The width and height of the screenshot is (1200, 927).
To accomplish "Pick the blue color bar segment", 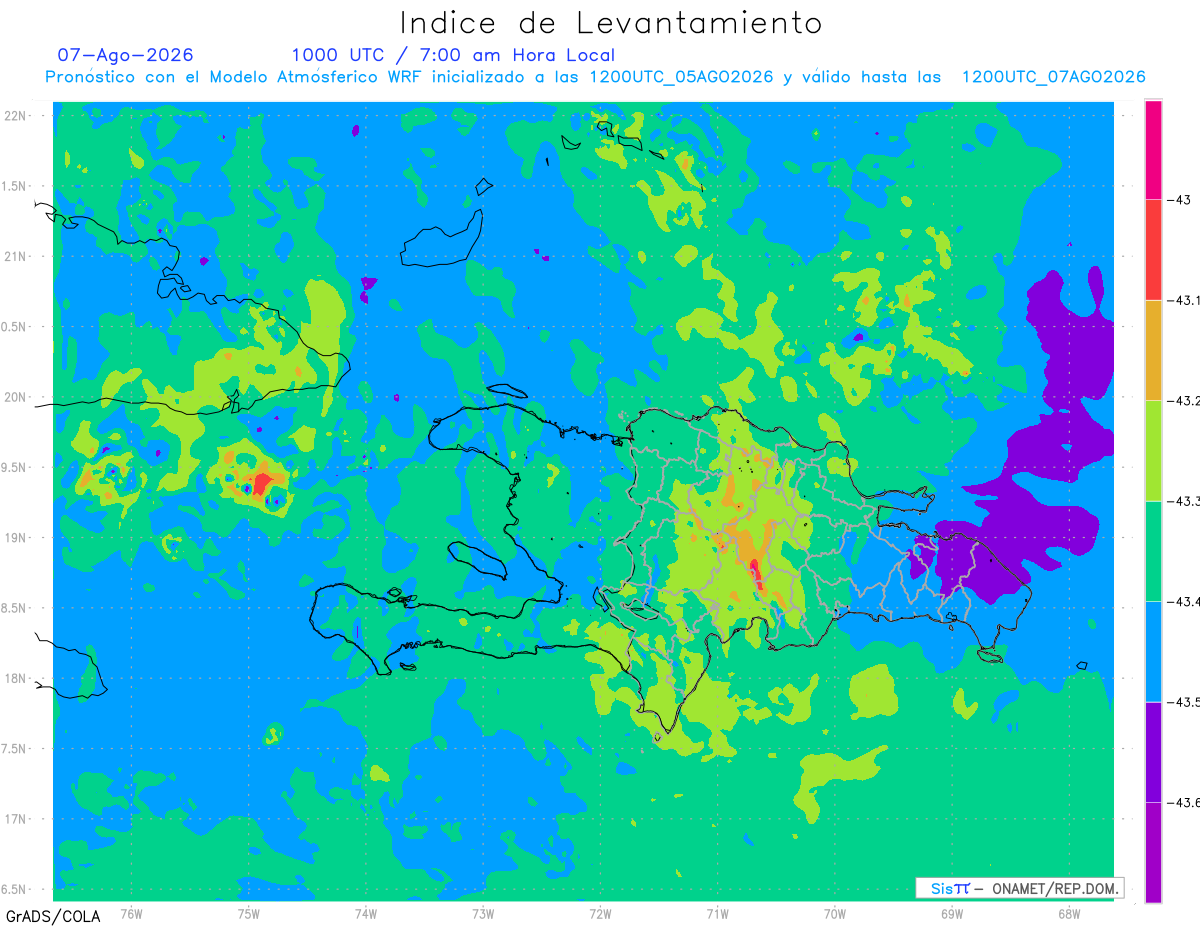I will [1153, 651].
